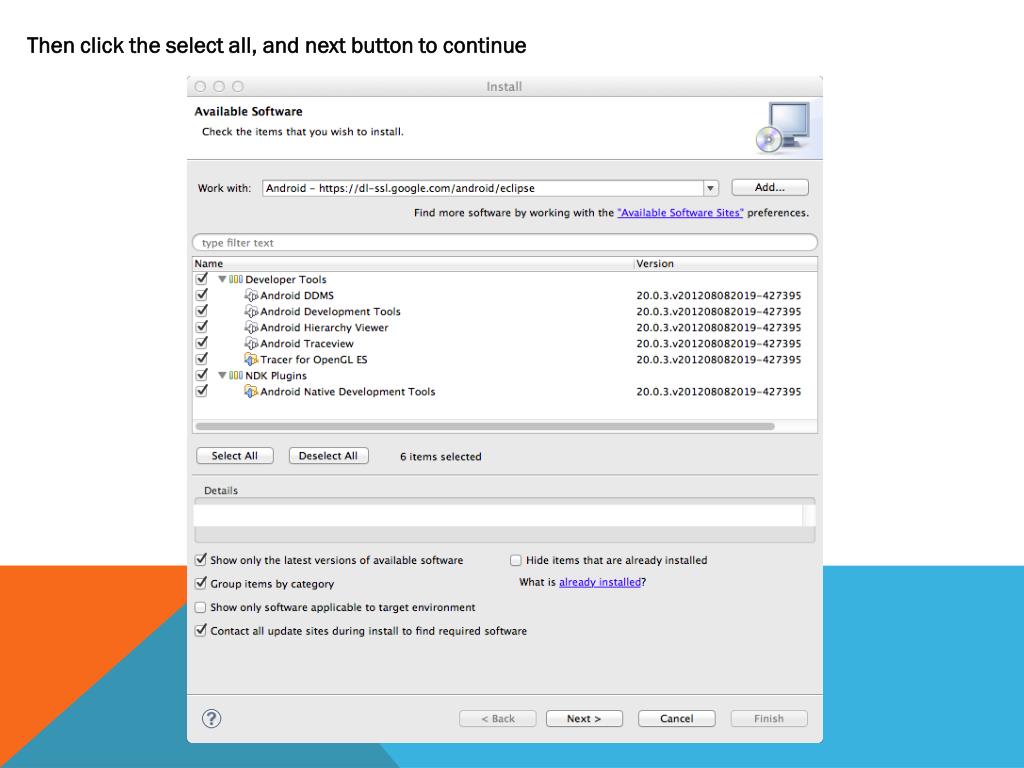Collapse the Developer Tools tree node
Viewport: 1024px width, 768px height.
pyautogui.click(x=222, y=280)
